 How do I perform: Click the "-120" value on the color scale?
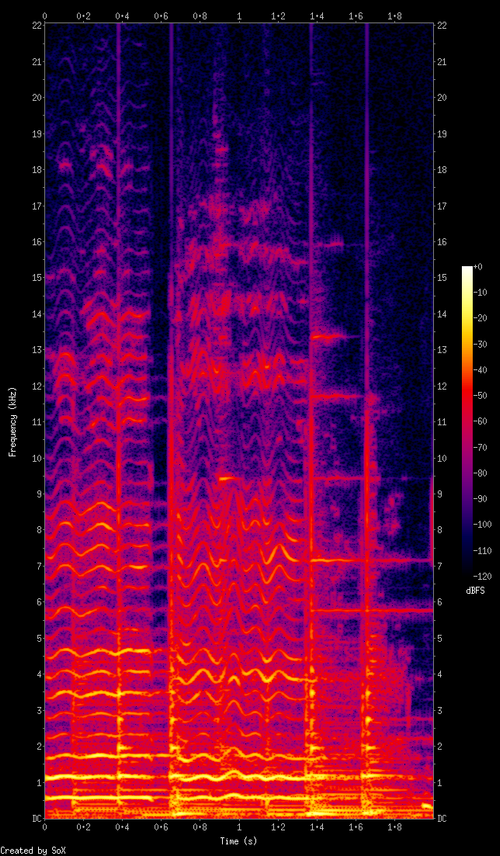[485, 576]
